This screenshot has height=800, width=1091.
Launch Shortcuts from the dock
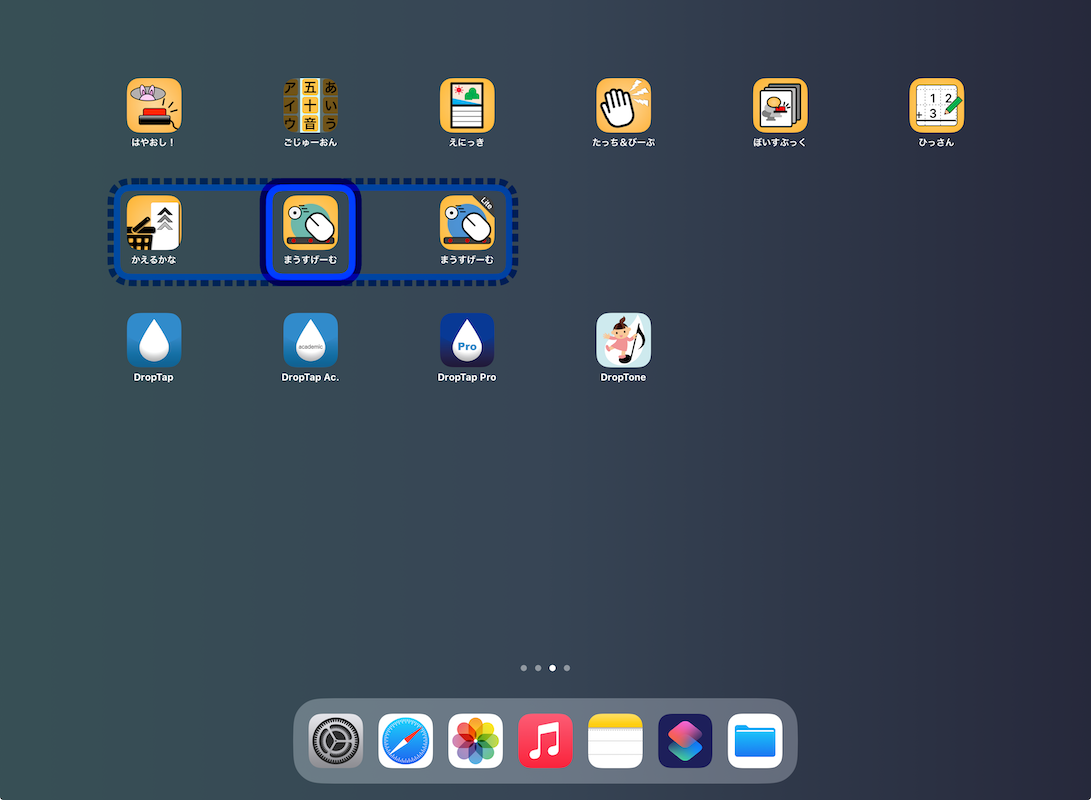(685, 741)
